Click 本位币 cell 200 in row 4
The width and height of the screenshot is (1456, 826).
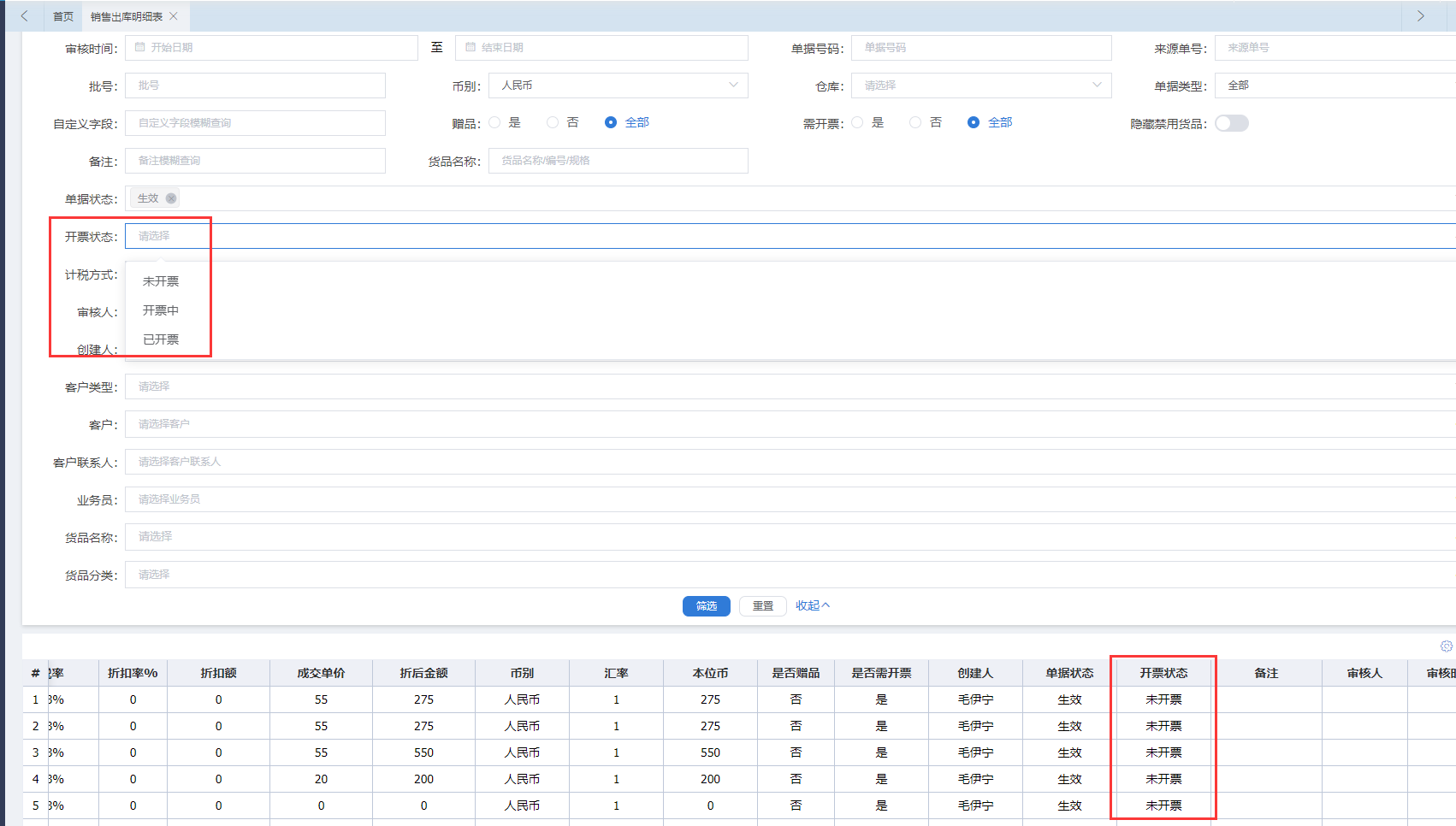pos(710,779)
